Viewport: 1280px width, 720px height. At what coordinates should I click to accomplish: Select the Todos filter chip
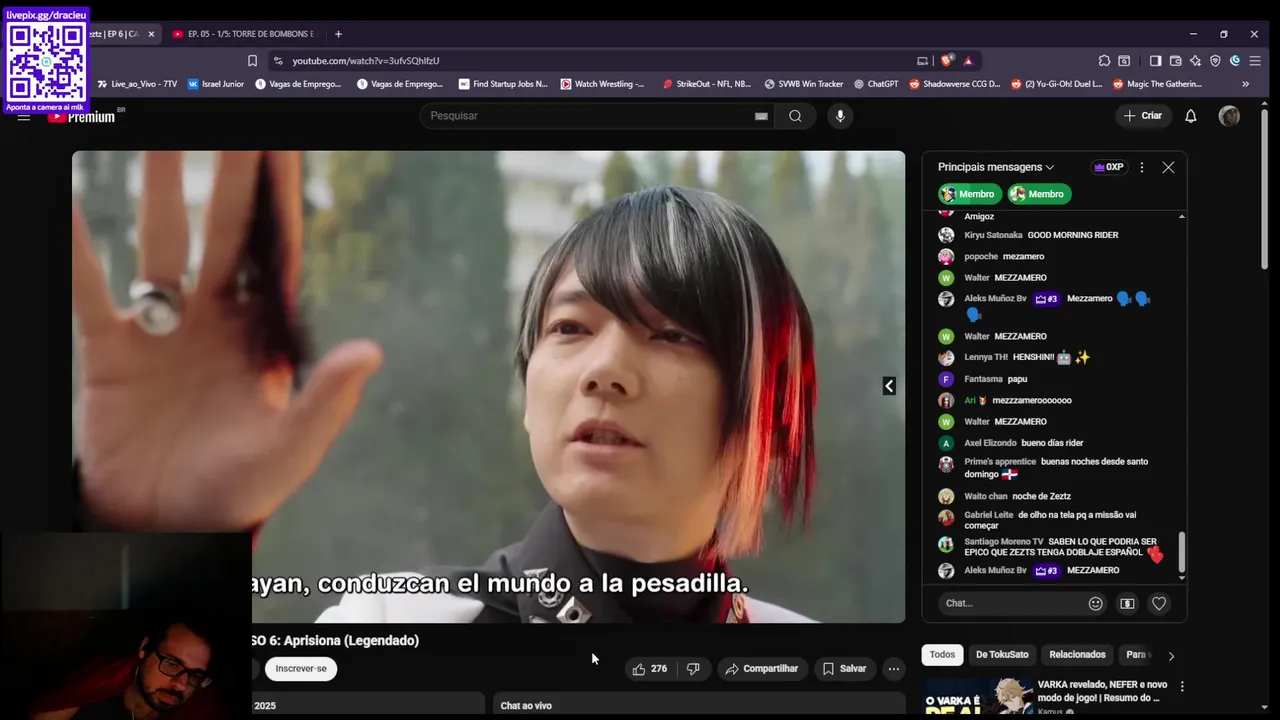coord(942,655)
